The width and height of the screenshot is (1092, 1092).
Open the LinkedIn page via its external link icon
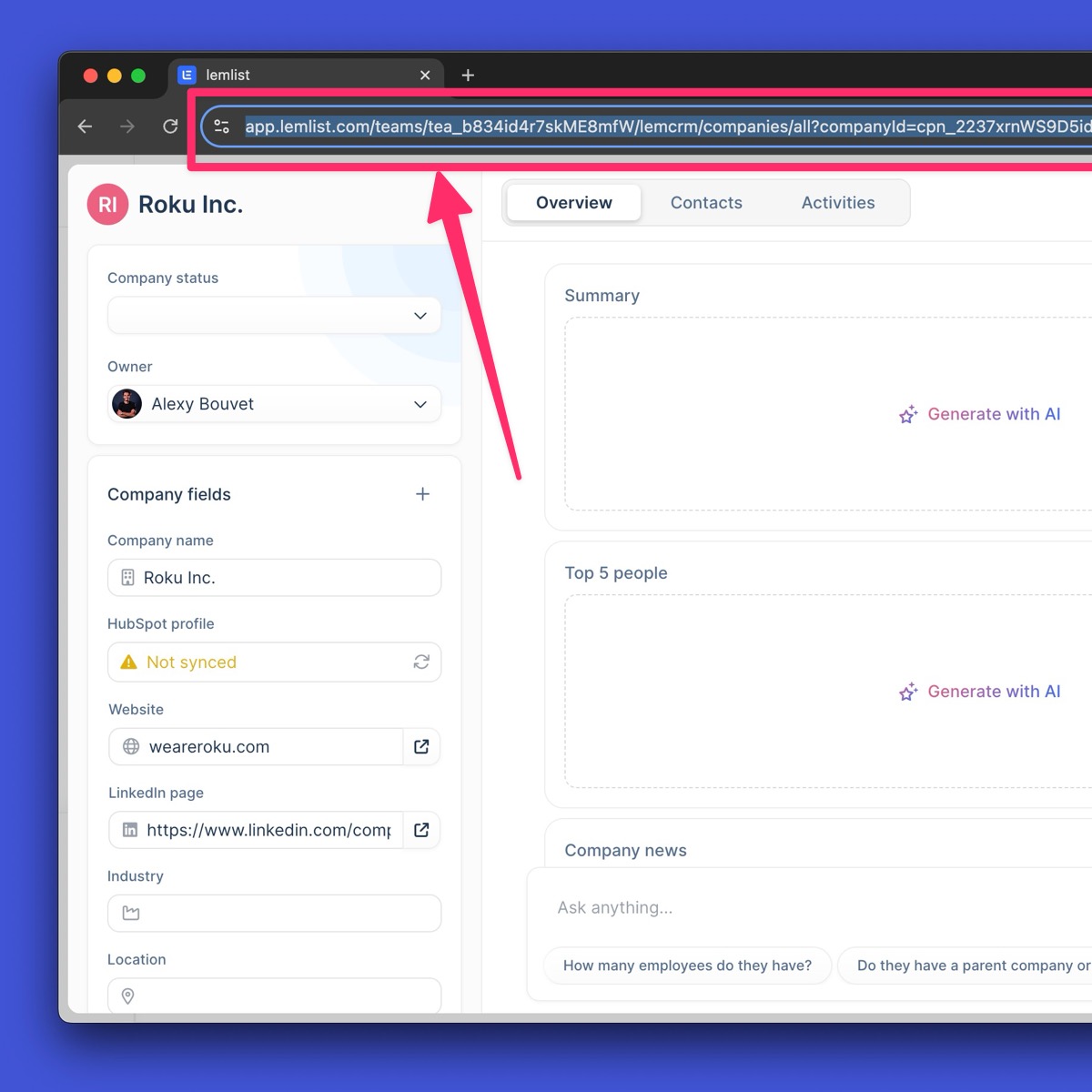pyautogui.click(x=420, y=830)
